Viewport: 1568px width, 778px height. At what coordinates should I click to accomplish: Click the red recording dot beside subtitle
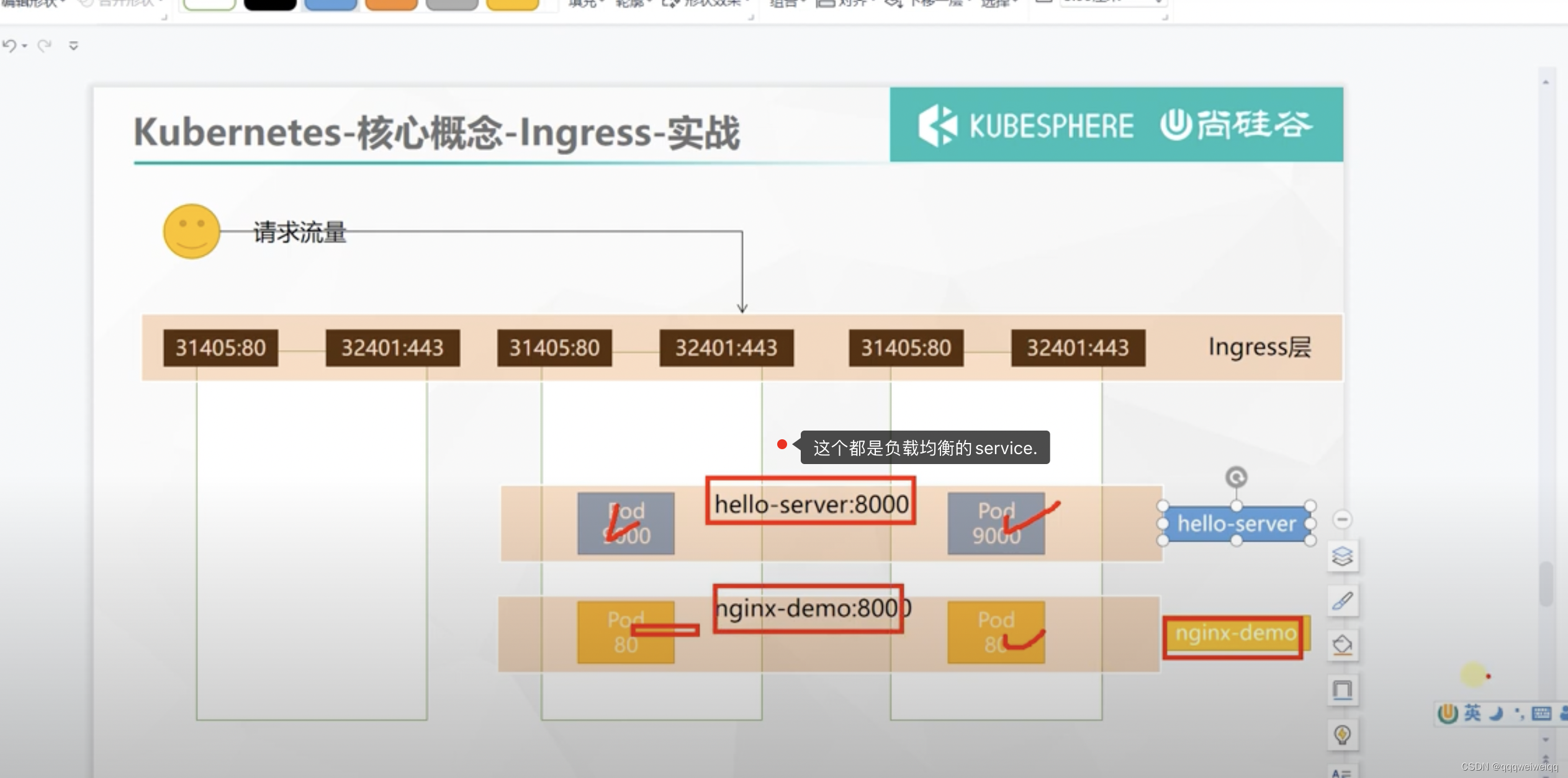pos(782,444)
